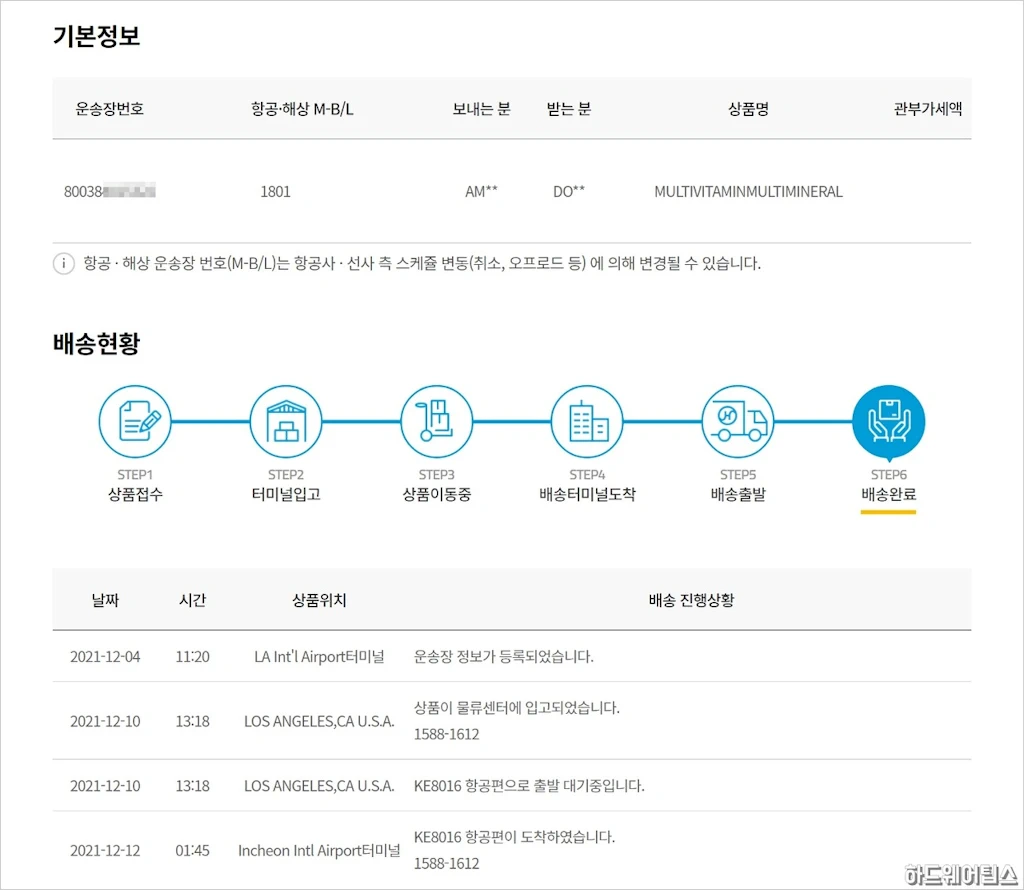Screen dimensions: 1024x890
Task: Click the 기본정보 section heading
Action: coord(97,36)
